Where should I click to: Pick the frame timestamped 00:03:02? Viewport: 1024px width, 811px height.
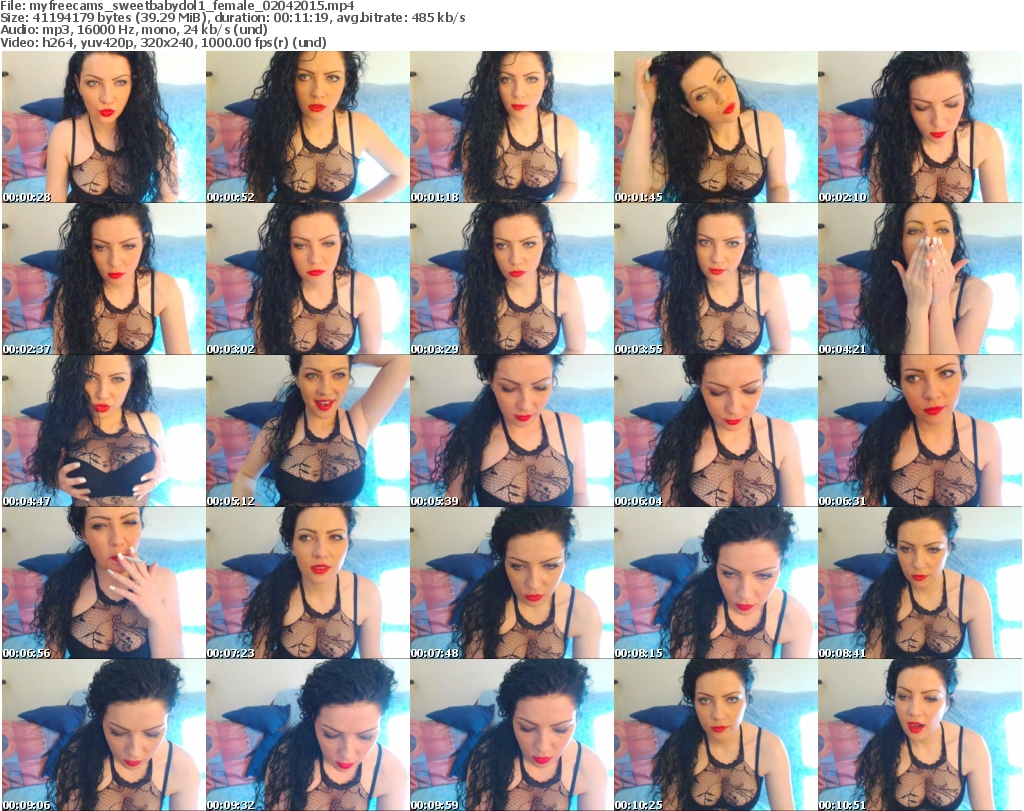[x=308, y=279]
